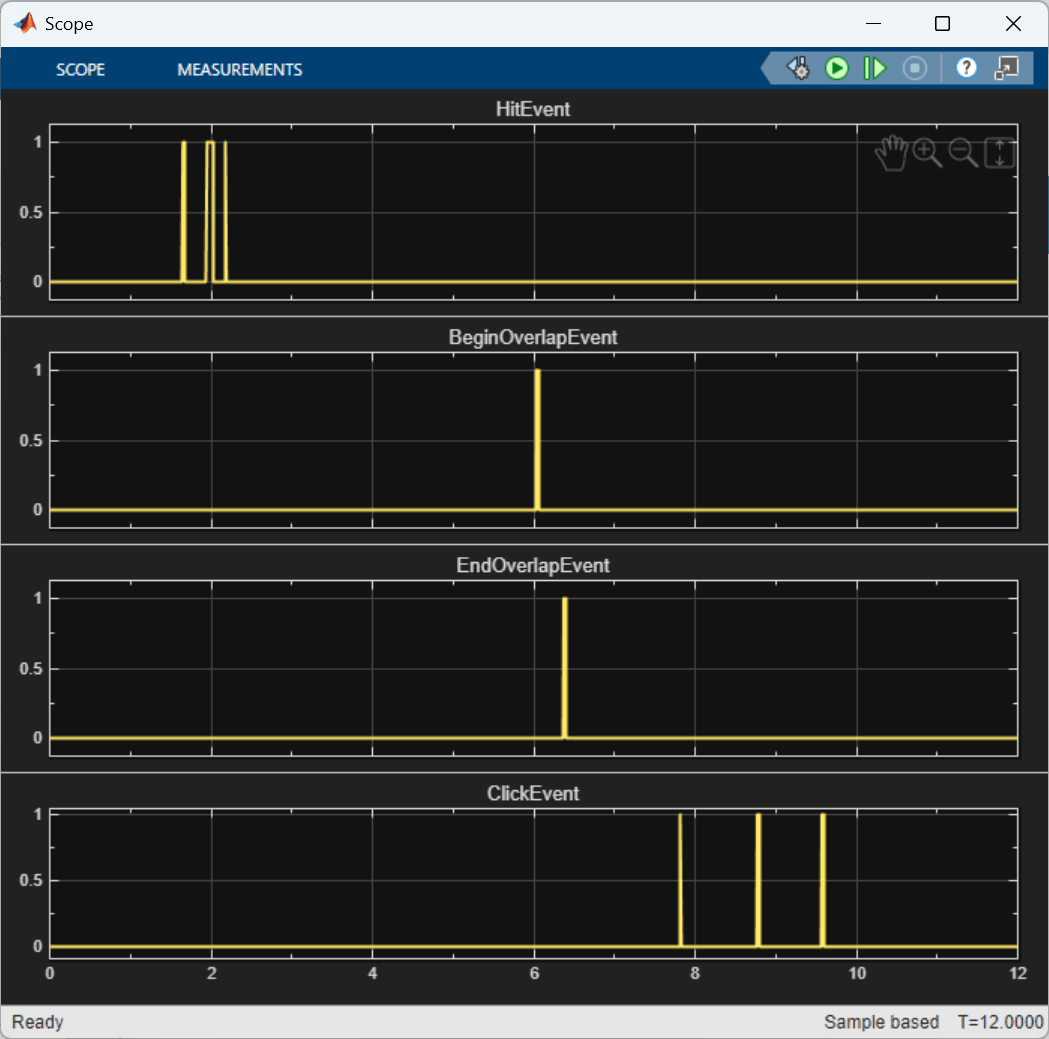Click the last spike in ClickEvent plot
Image resolution: width=1049 pixels, height=1039 pixels.
tap(822, 878)
